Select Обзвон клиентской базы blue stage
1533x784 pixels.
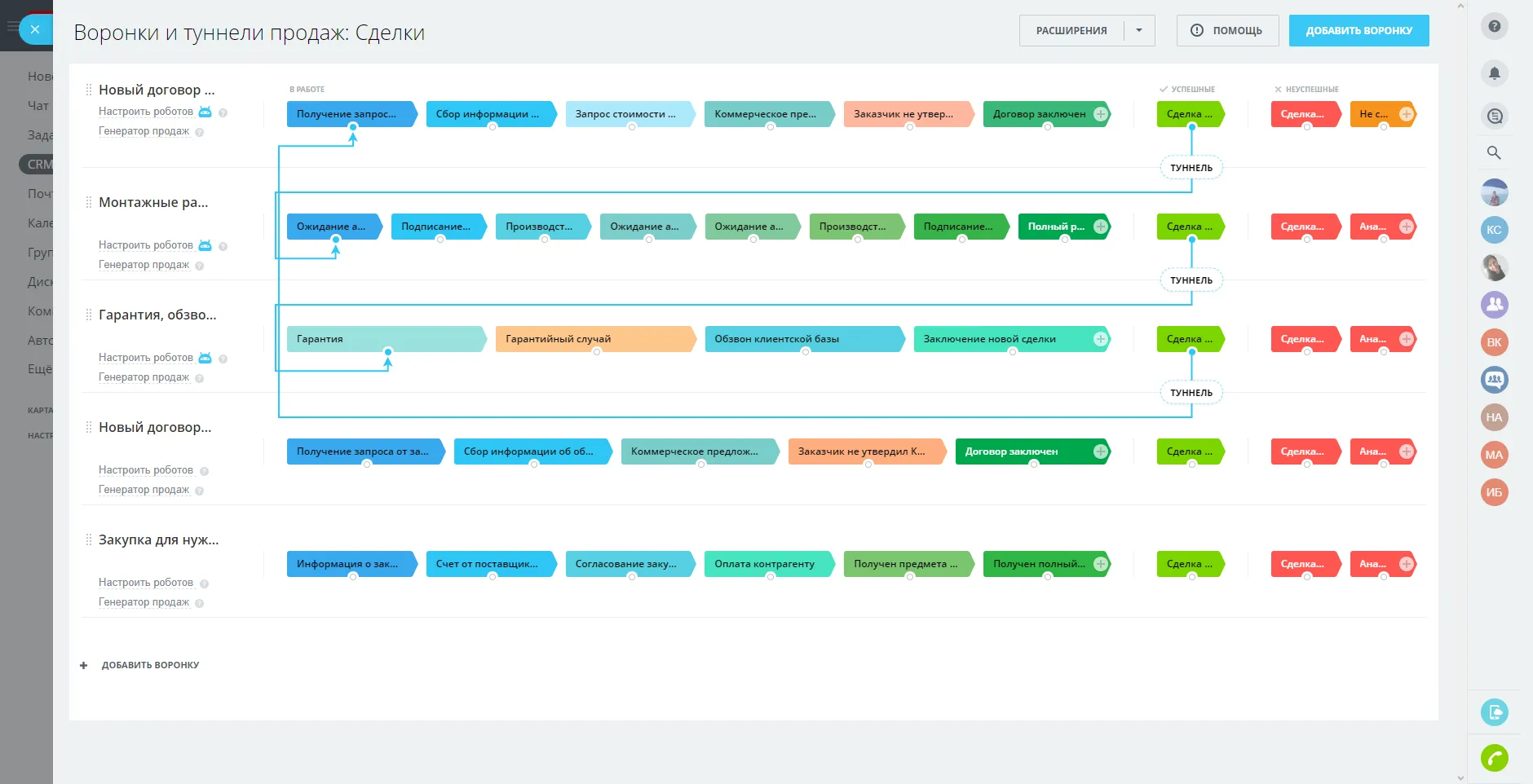click(804, 339)
